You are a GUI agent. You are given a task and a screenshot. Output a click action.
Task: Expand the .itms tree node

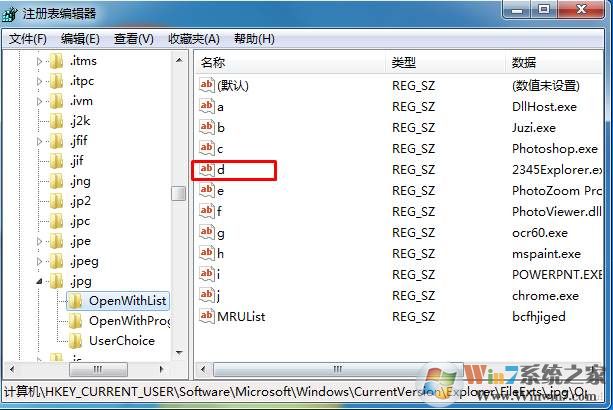pos(39,61)
